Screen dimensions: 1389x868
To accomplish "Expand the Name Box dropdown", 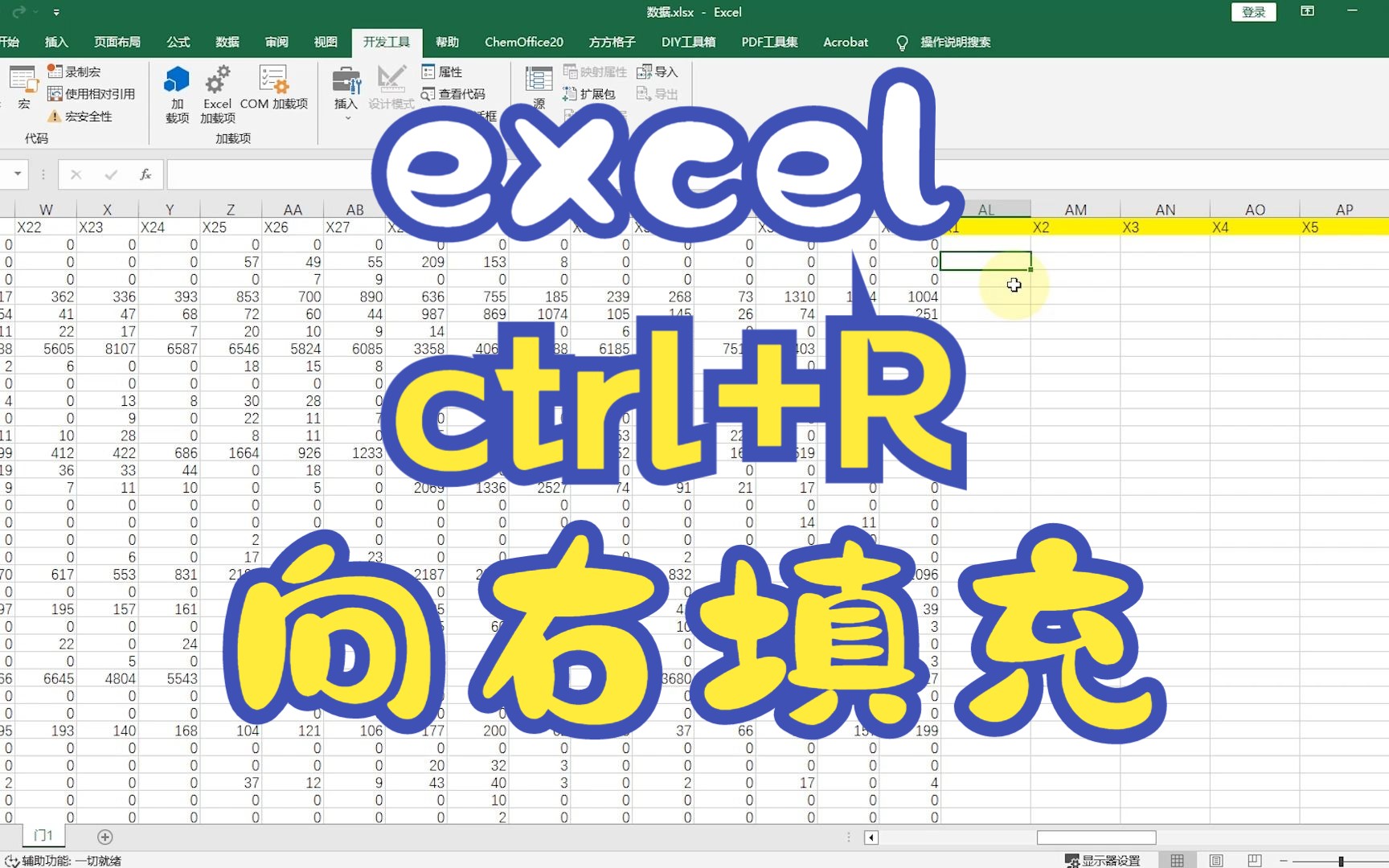I will [x=17, y=174].
